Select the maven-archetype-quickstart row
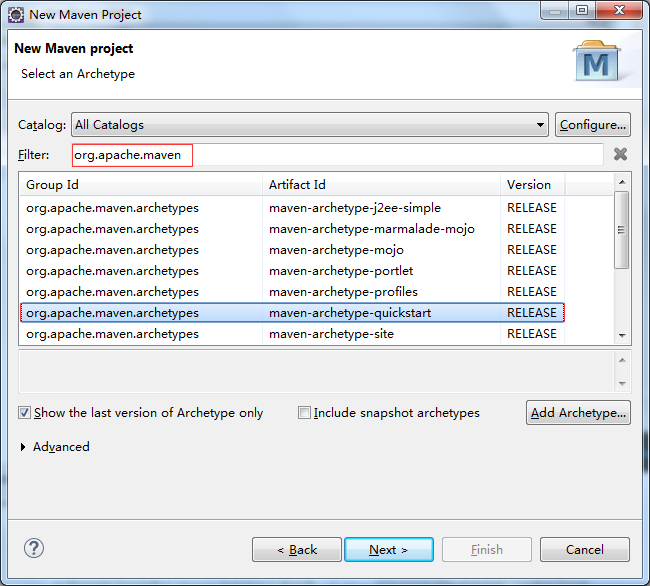This screenshot has height=586, width=650. [292, 312]
